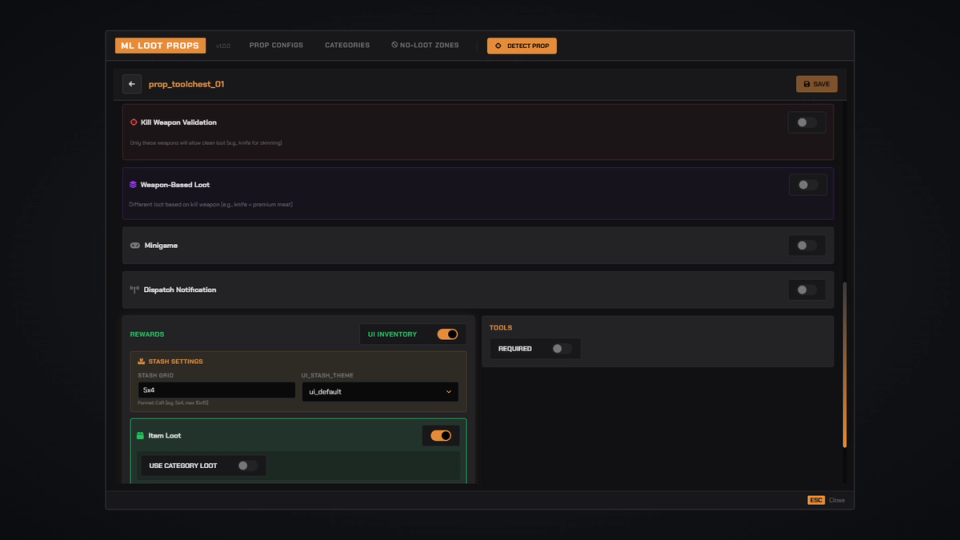
Task: Click the Stash Grid input field
Action: point(216,390)
